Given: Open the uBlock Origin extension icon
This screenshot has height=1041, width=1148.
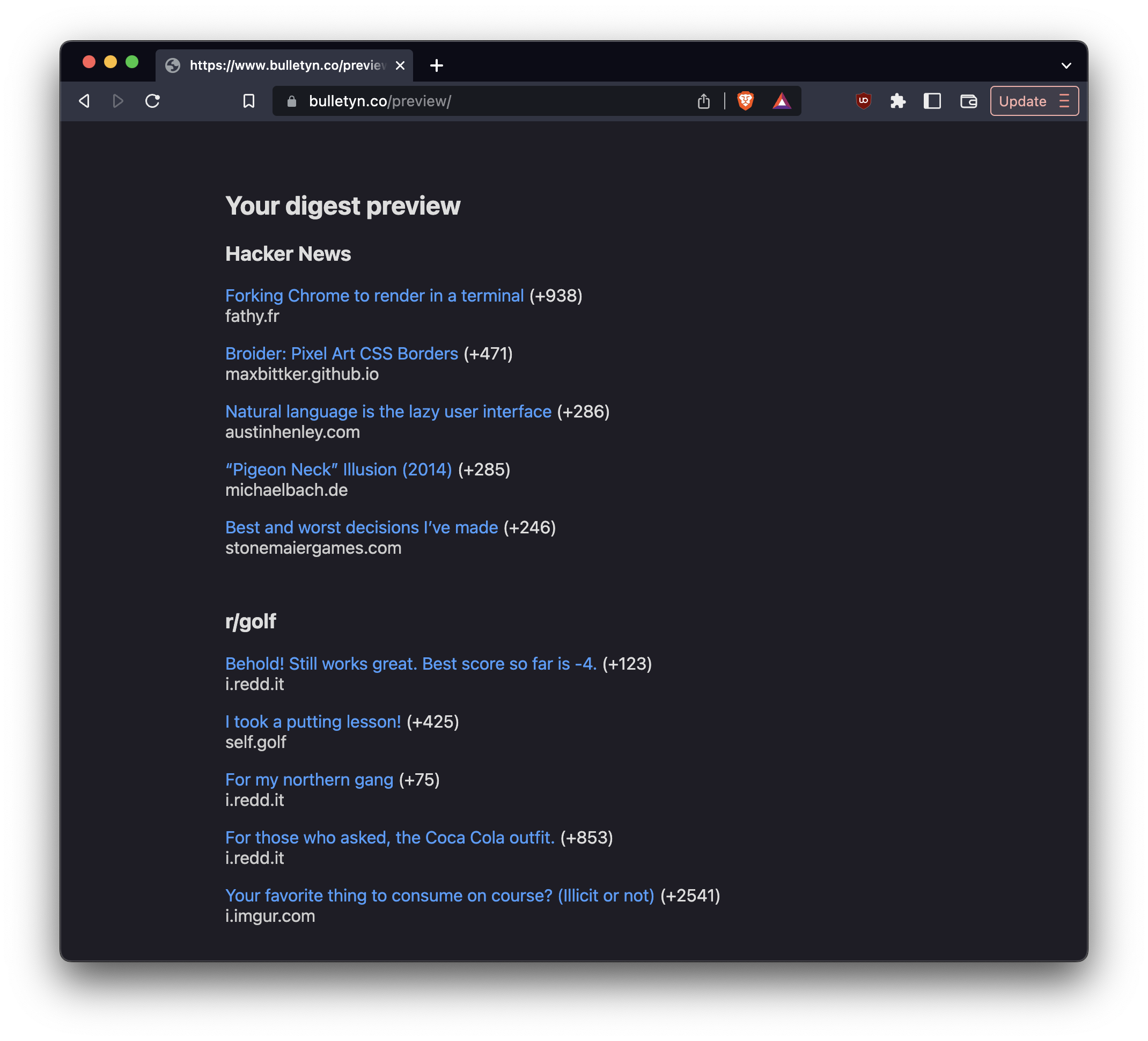Looking at the screenshot, I should [864, 101].
